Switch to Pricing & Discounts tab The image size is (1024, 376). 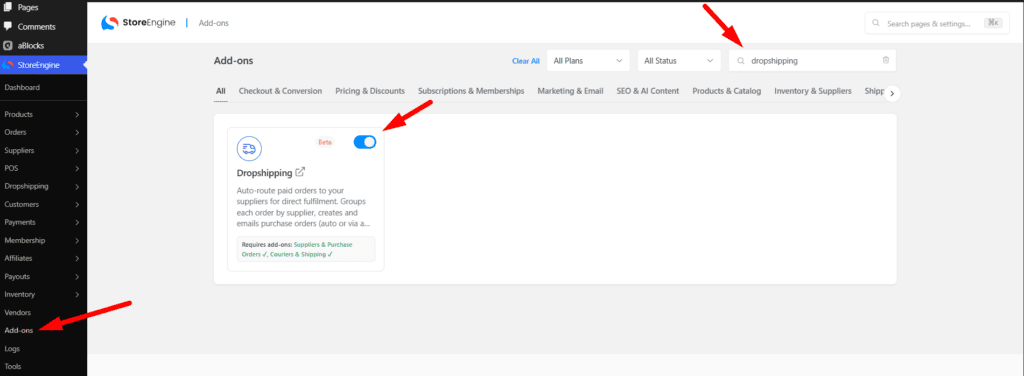(370, 91)
